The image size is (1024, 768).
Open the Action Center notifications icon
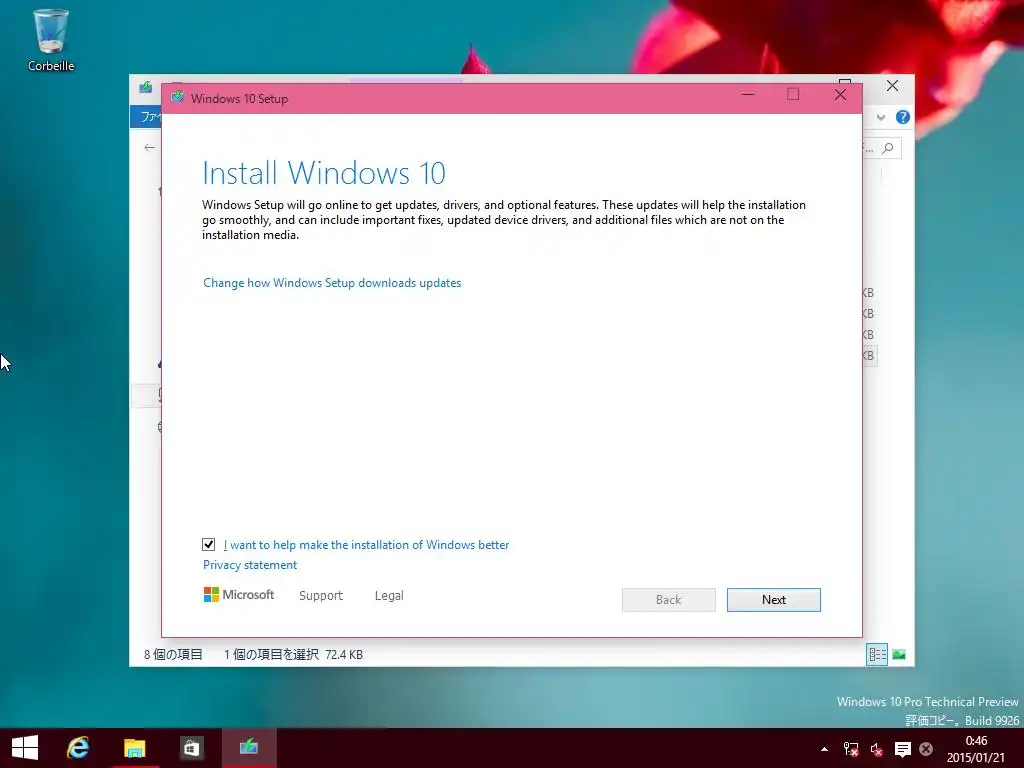click(x=903, y=749)
